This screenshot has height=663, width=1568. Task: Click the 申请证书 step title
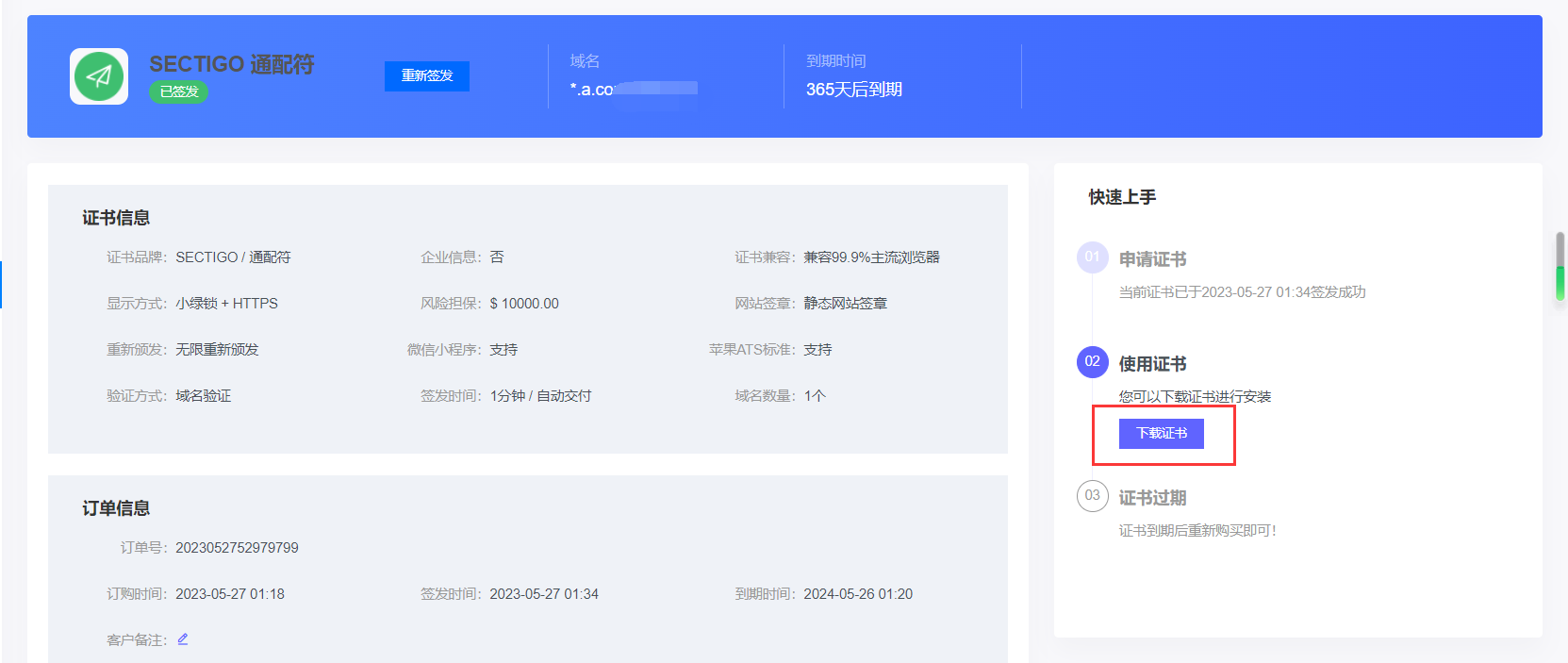1152,259
